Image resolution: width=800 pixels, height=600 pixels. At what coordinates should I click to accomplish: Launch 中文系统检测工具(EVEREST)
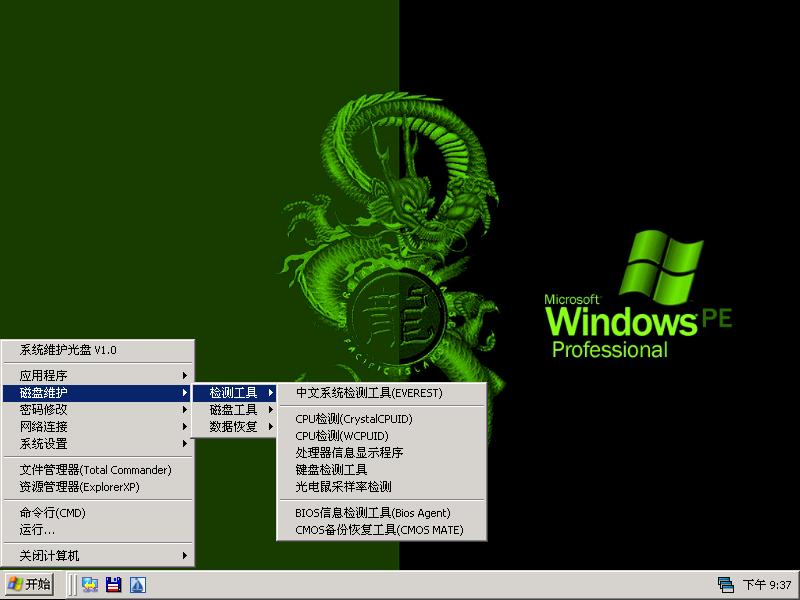click(382, 393)
